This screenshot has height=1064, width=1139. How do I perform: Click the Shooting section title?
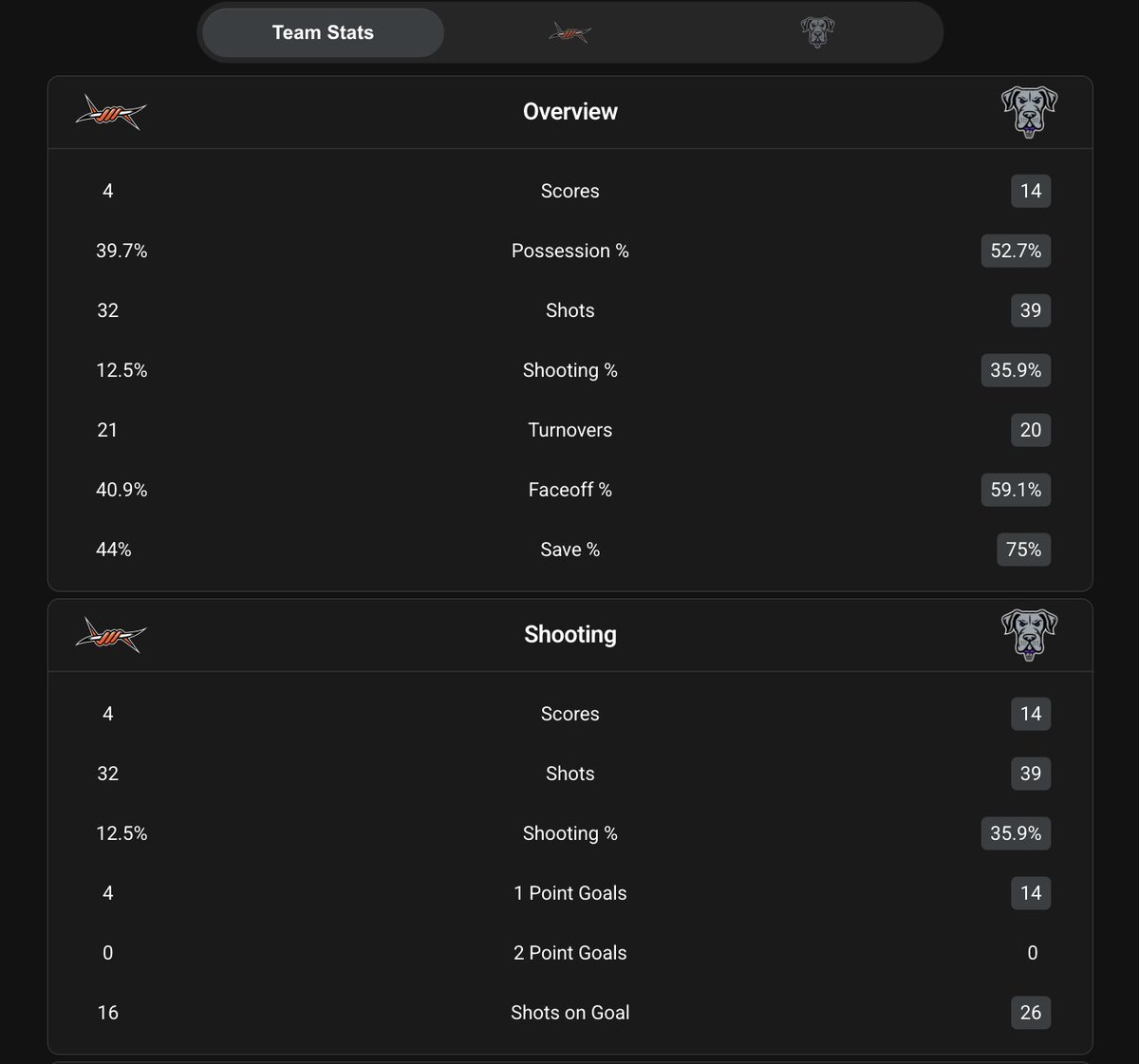[570, 634]
